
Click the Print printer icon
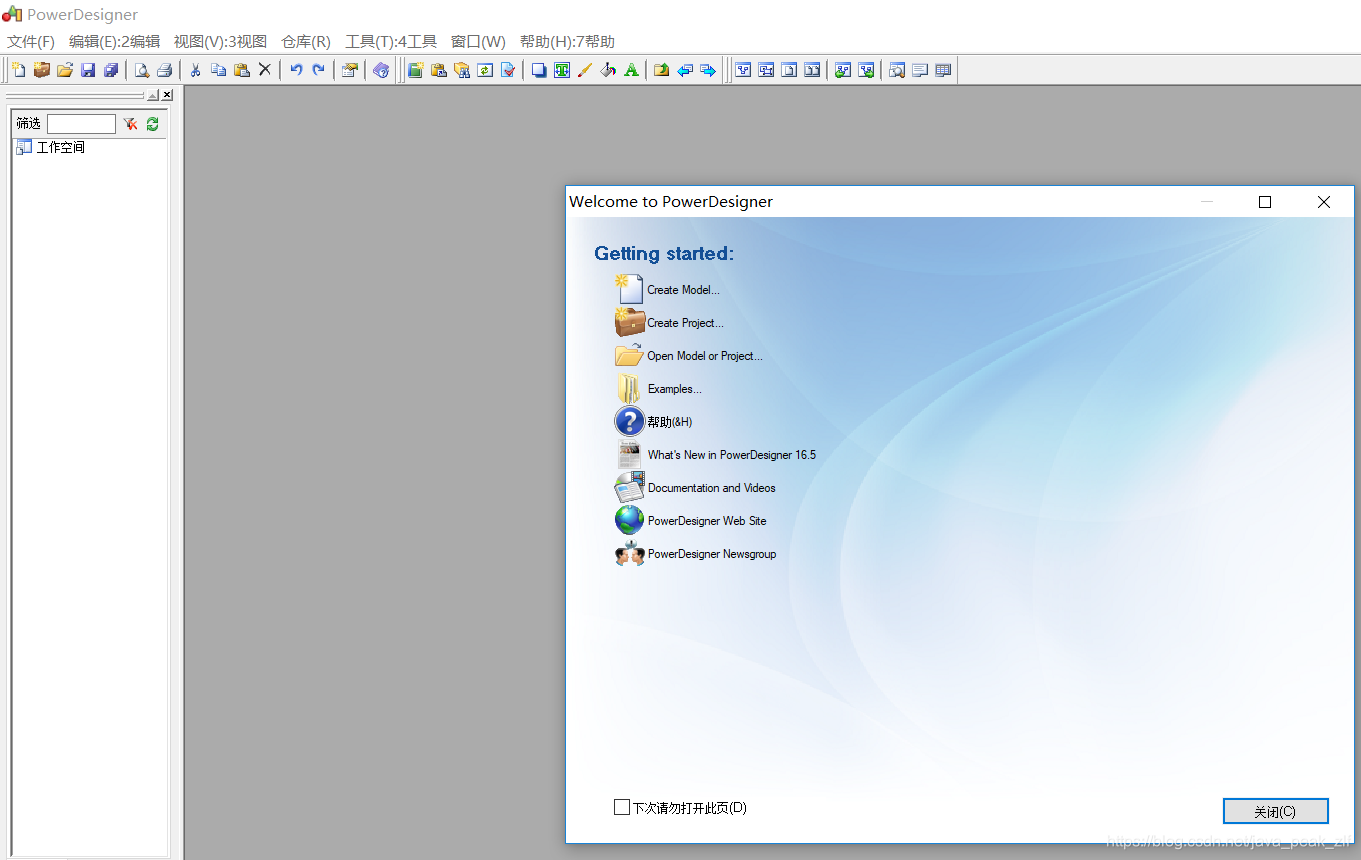165,70
